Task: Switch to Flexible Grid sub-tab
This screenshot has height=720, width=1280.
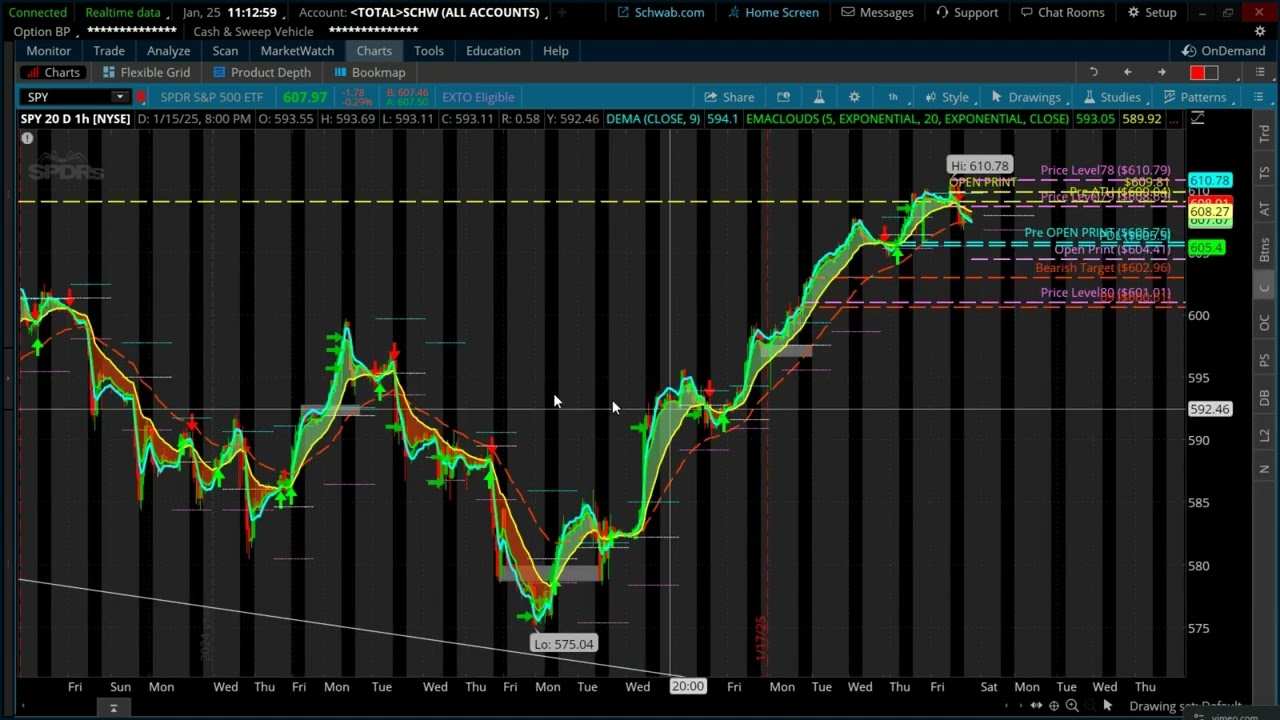Action: tap(147, 72)
